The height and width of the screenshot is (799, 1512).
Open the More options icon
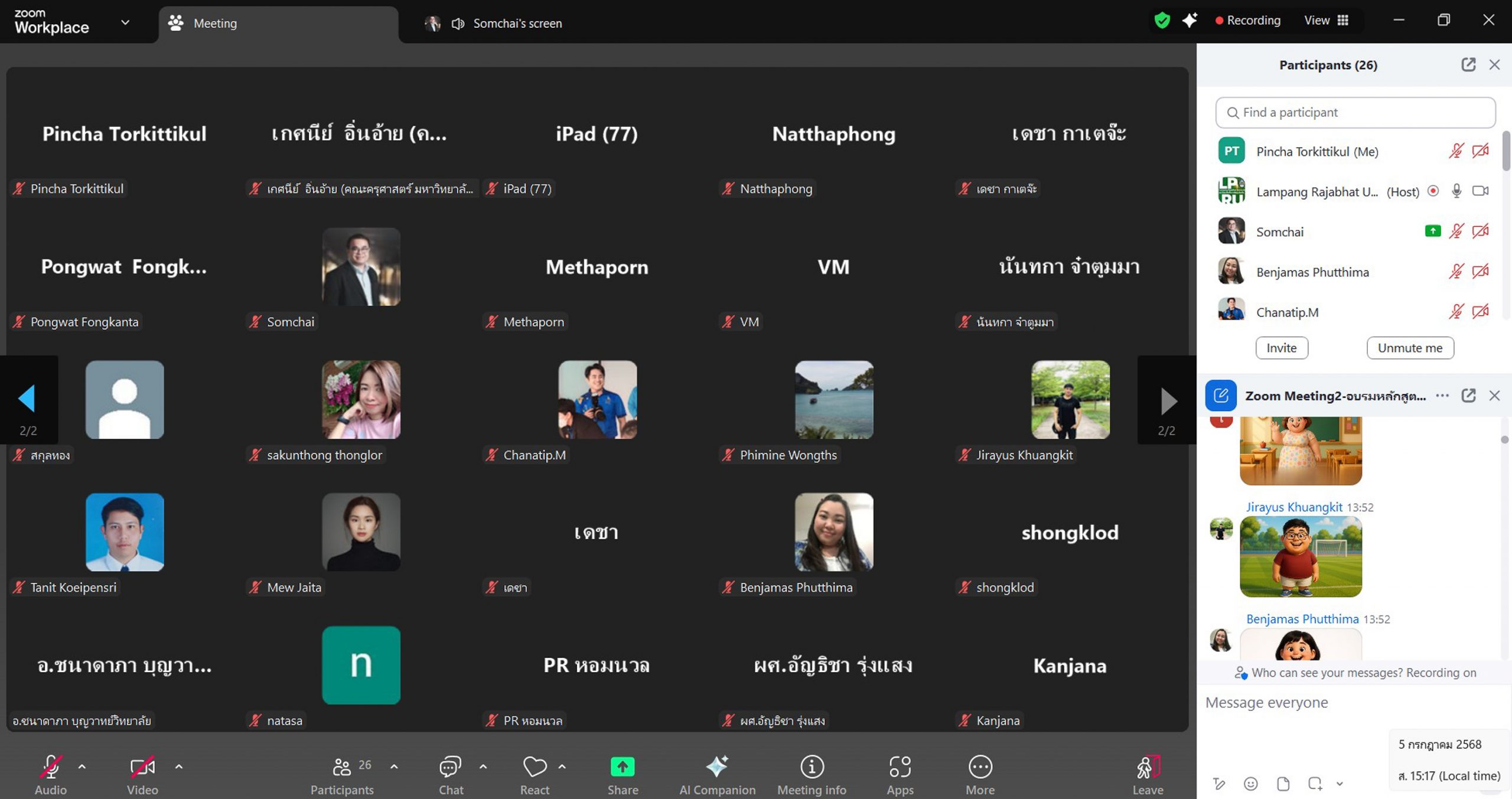tap(980, 767)
